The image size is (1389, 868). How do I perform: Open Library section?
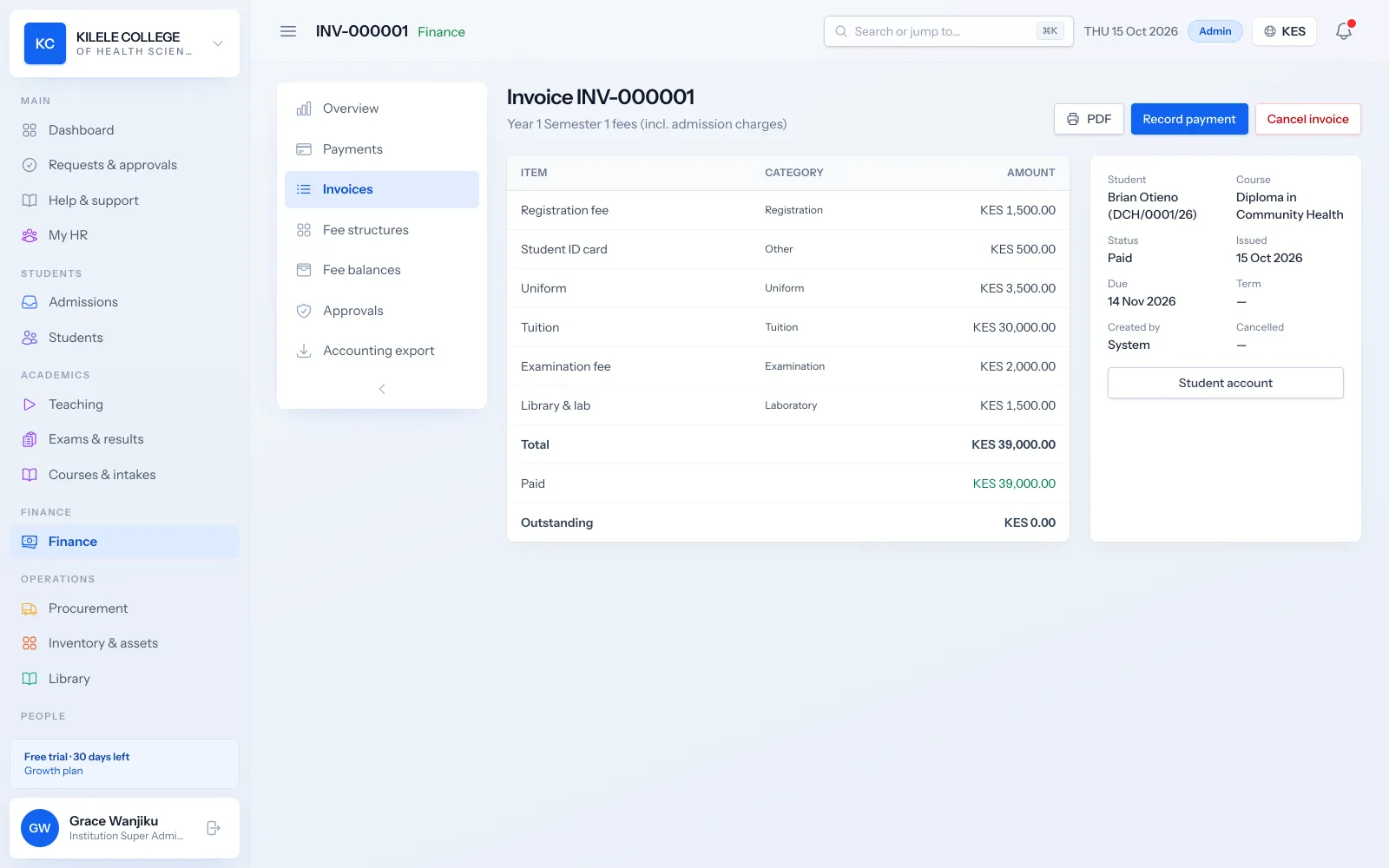(125, 679)
